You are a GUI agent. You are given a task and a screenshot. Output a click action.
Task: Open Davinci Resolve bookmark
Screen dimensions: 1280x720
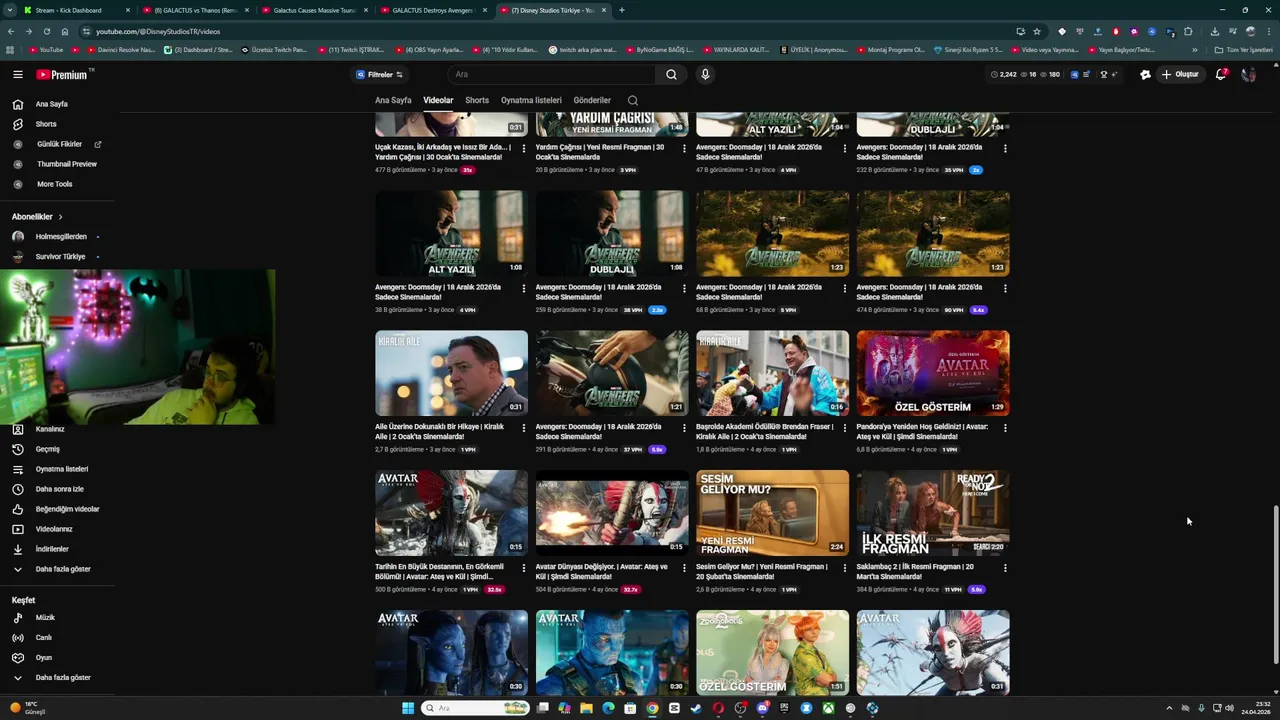(121, 49)
